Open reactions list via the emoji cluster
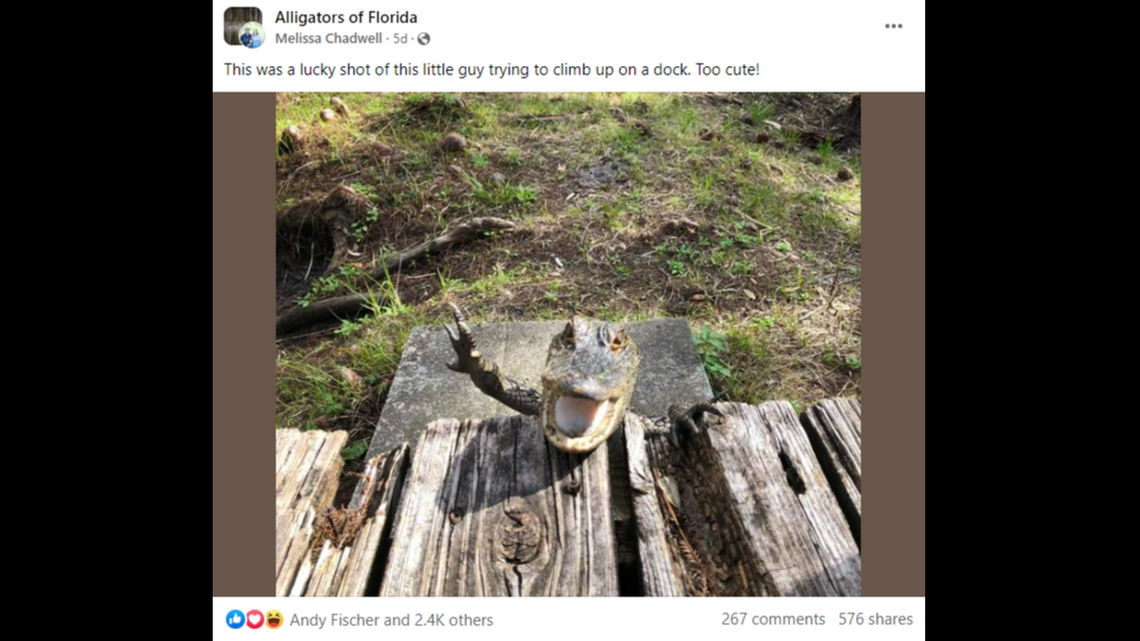 pos(248,619)
